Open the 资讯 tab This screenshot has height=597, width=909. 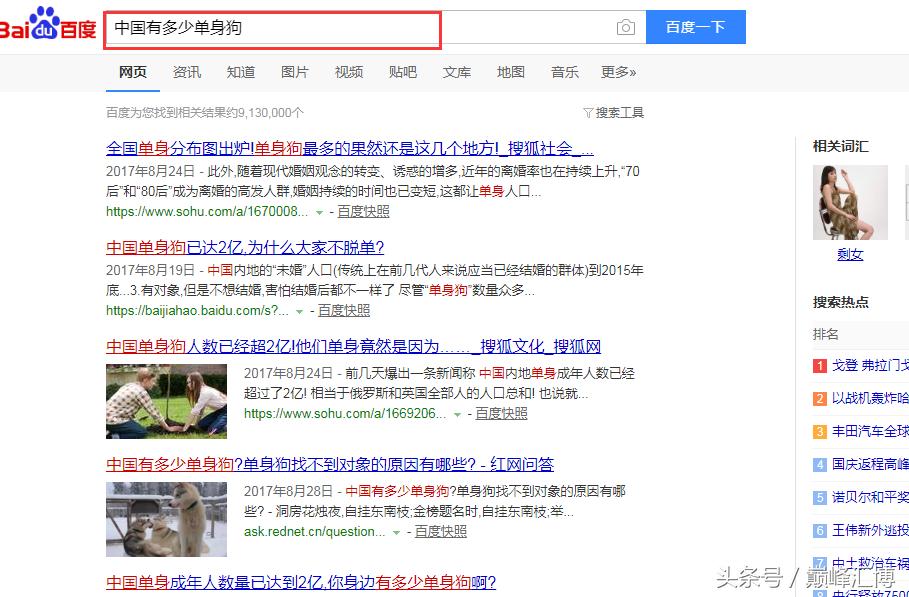(186, 72)
